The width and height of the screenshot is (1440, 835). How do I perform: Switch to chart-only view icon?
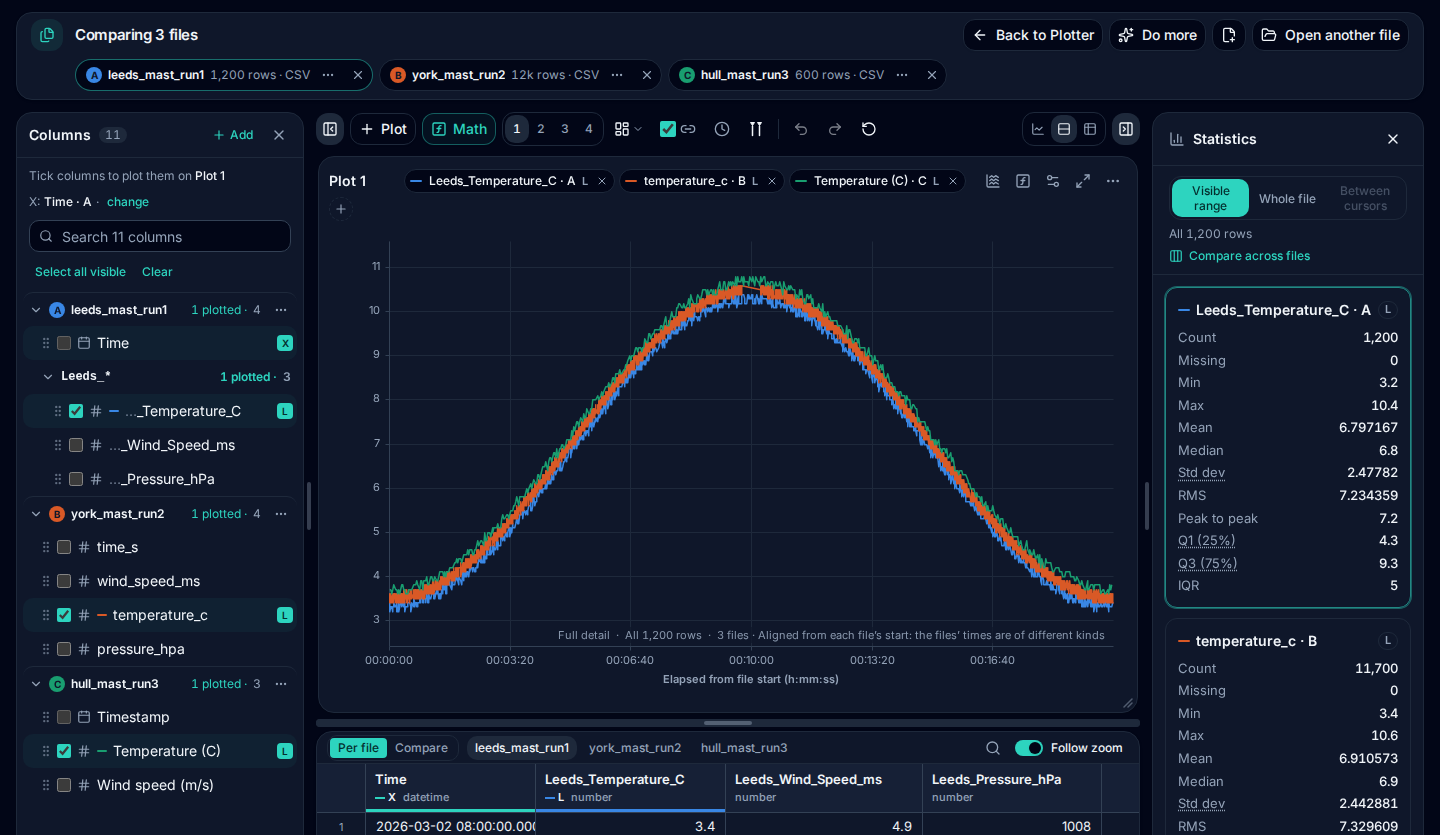[x=1038, y=129]
